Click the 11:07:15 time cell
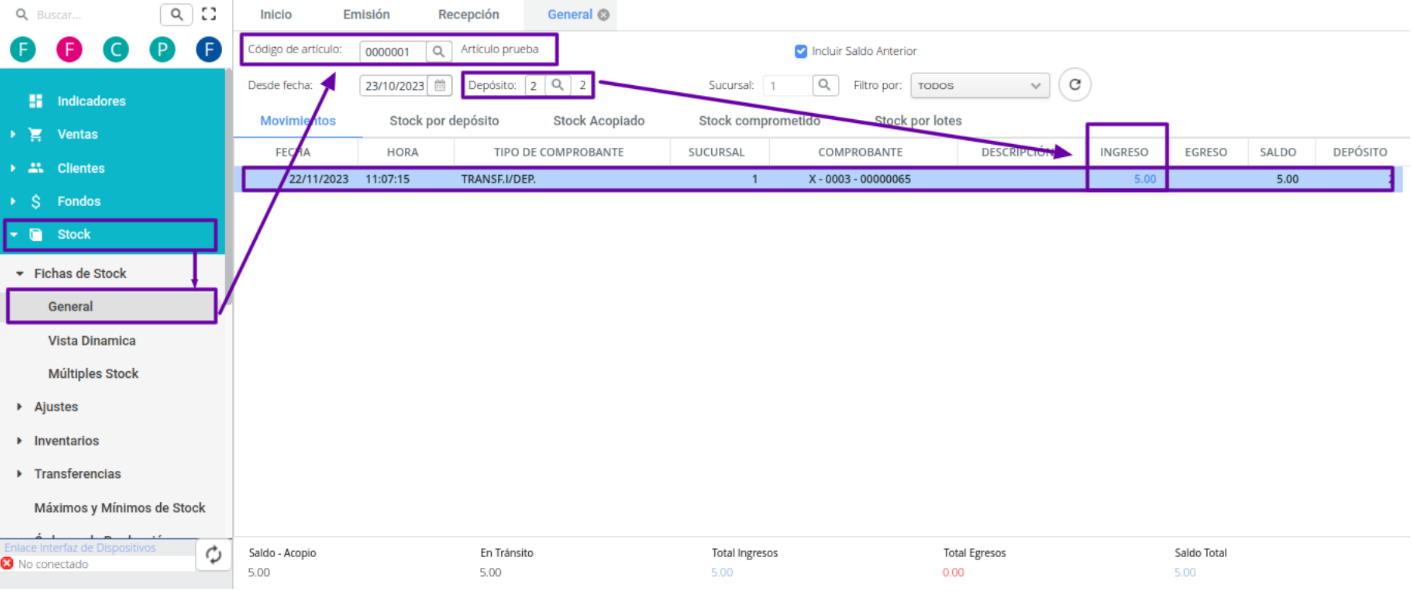 click(388, 179)
